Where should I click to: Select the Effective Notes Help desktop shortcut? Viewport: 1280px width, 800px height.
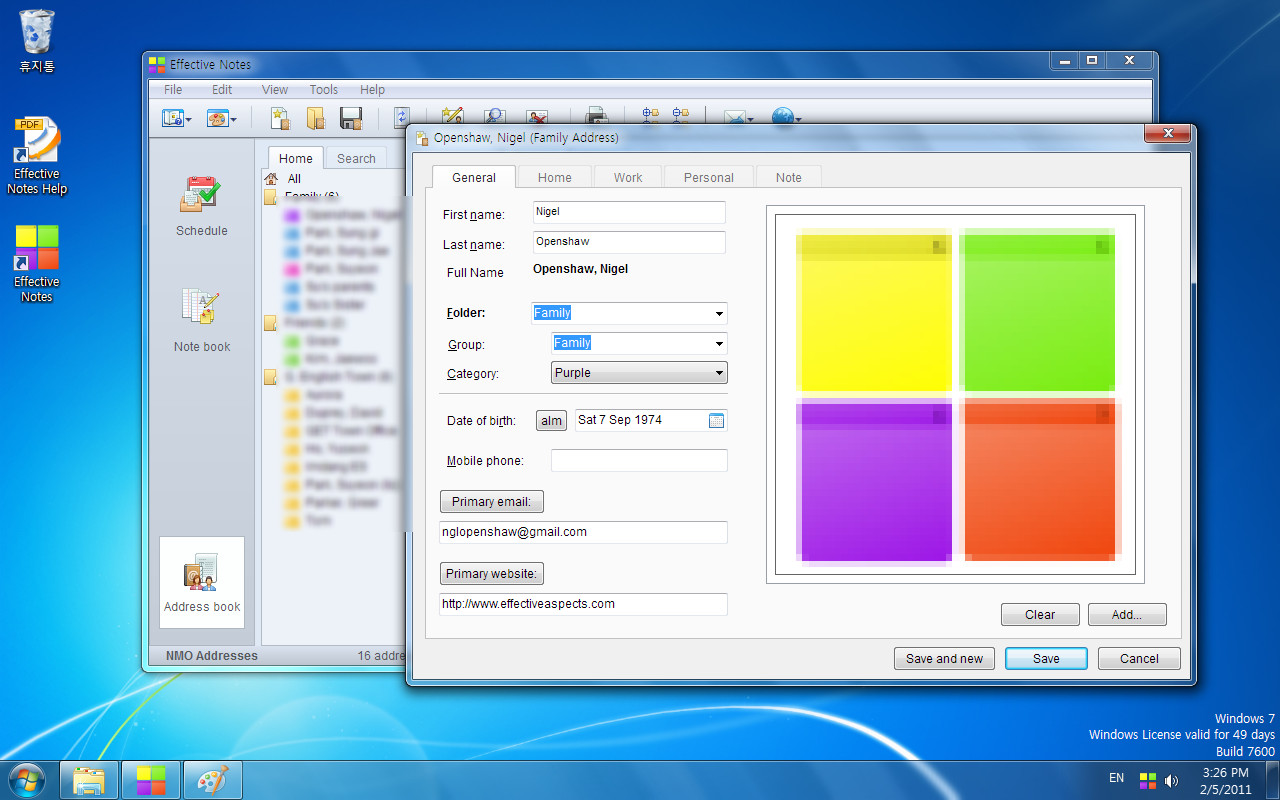37,157
